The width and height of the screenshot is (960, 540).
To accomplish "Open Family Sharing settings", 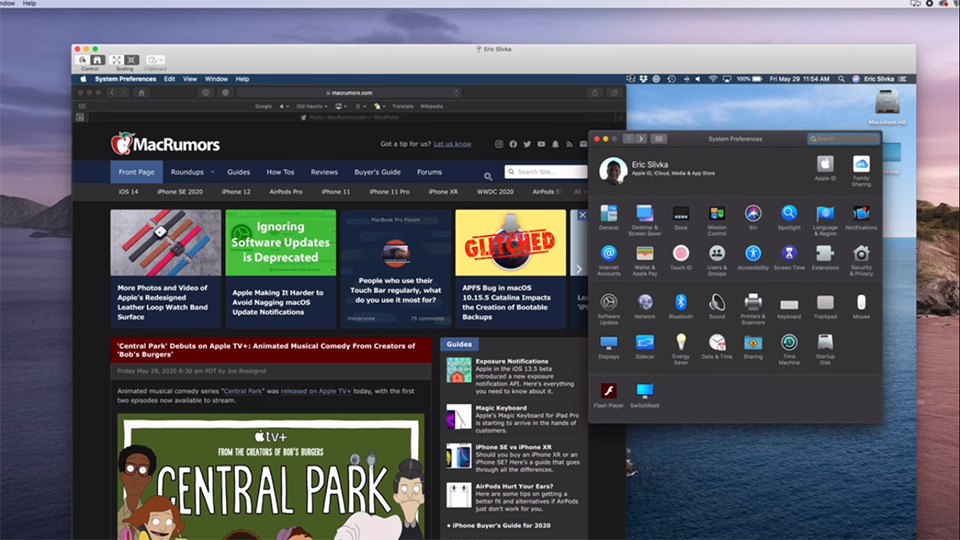I will (x=861, y=171).
